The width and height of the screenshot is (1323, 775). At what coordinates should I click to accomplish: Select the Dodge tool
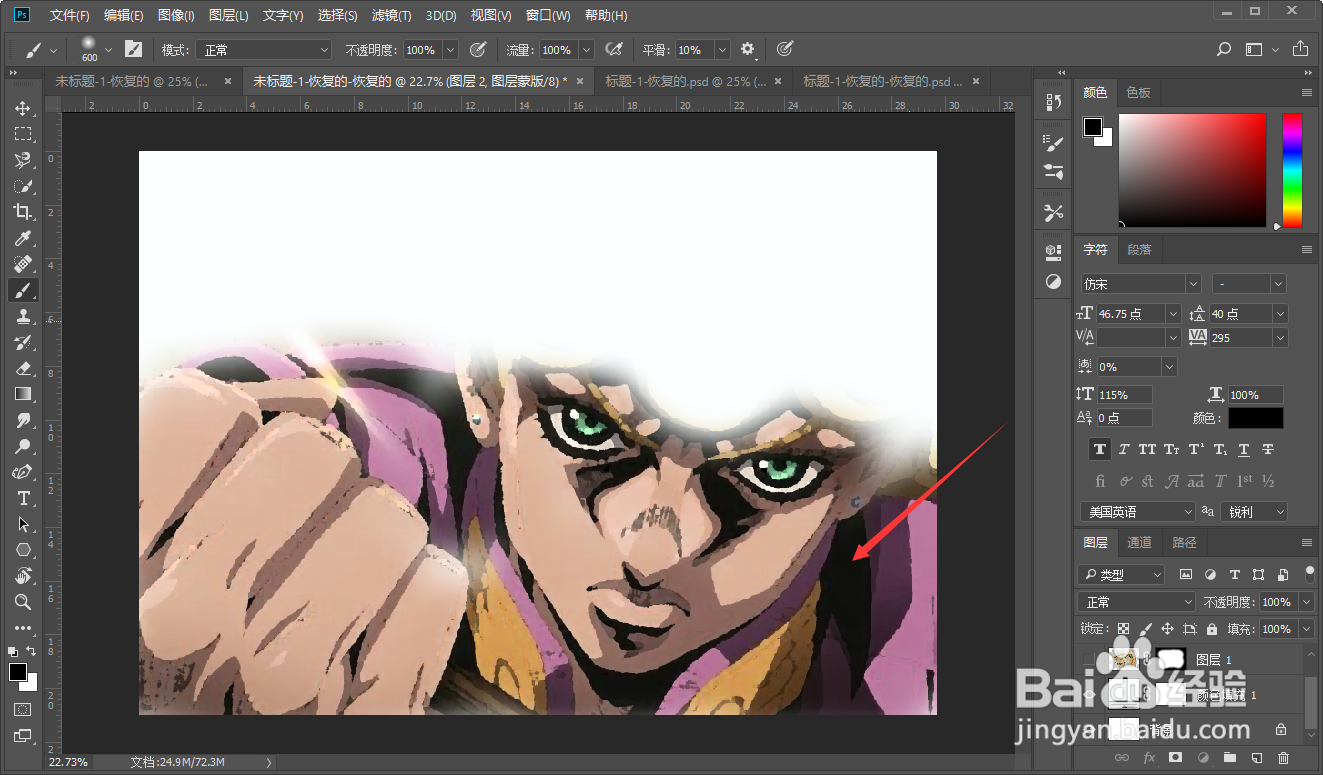click(22, 446)
